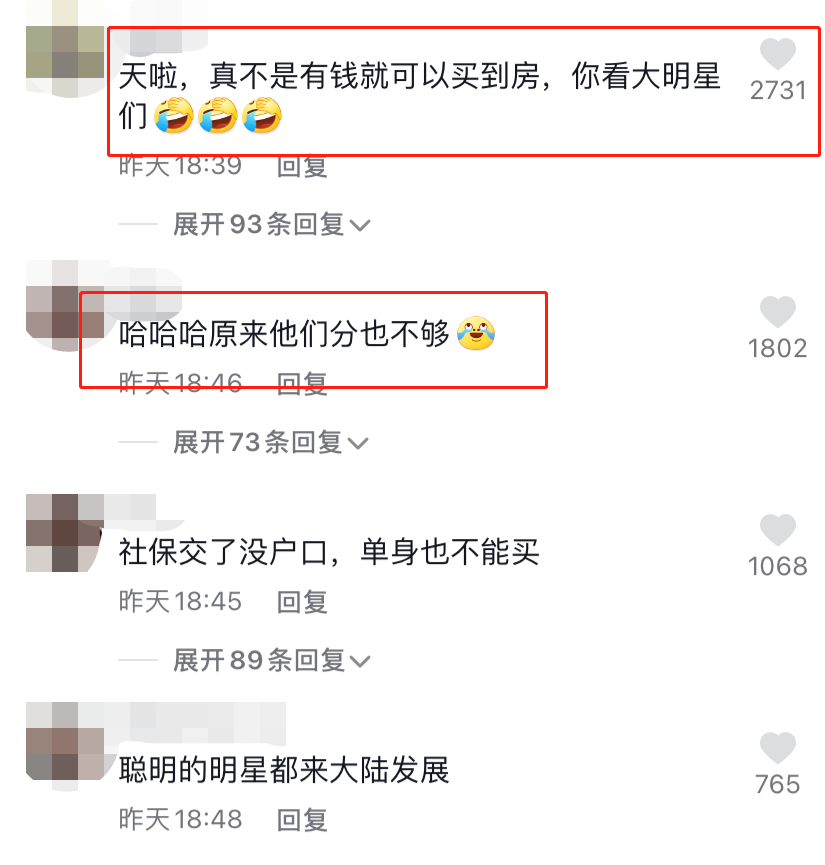Select the comment 哈哈哈原来他们分也不够

tap(307, 334)
